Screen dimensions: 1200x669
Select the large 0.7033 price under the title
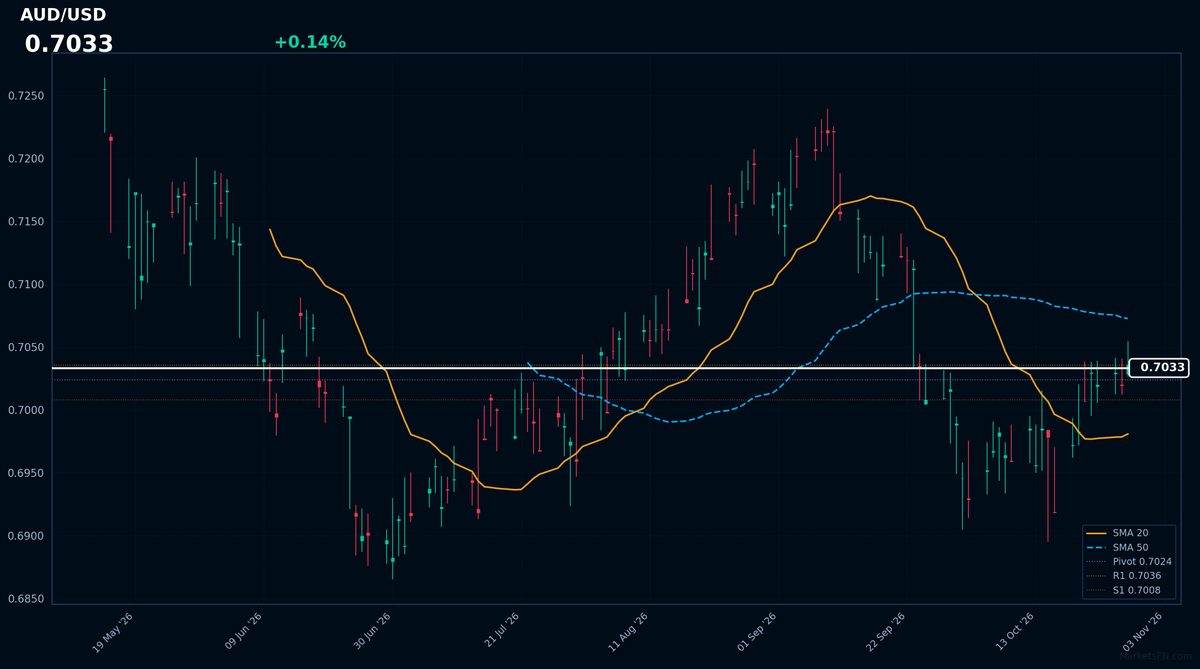click(x=69, y=44)
